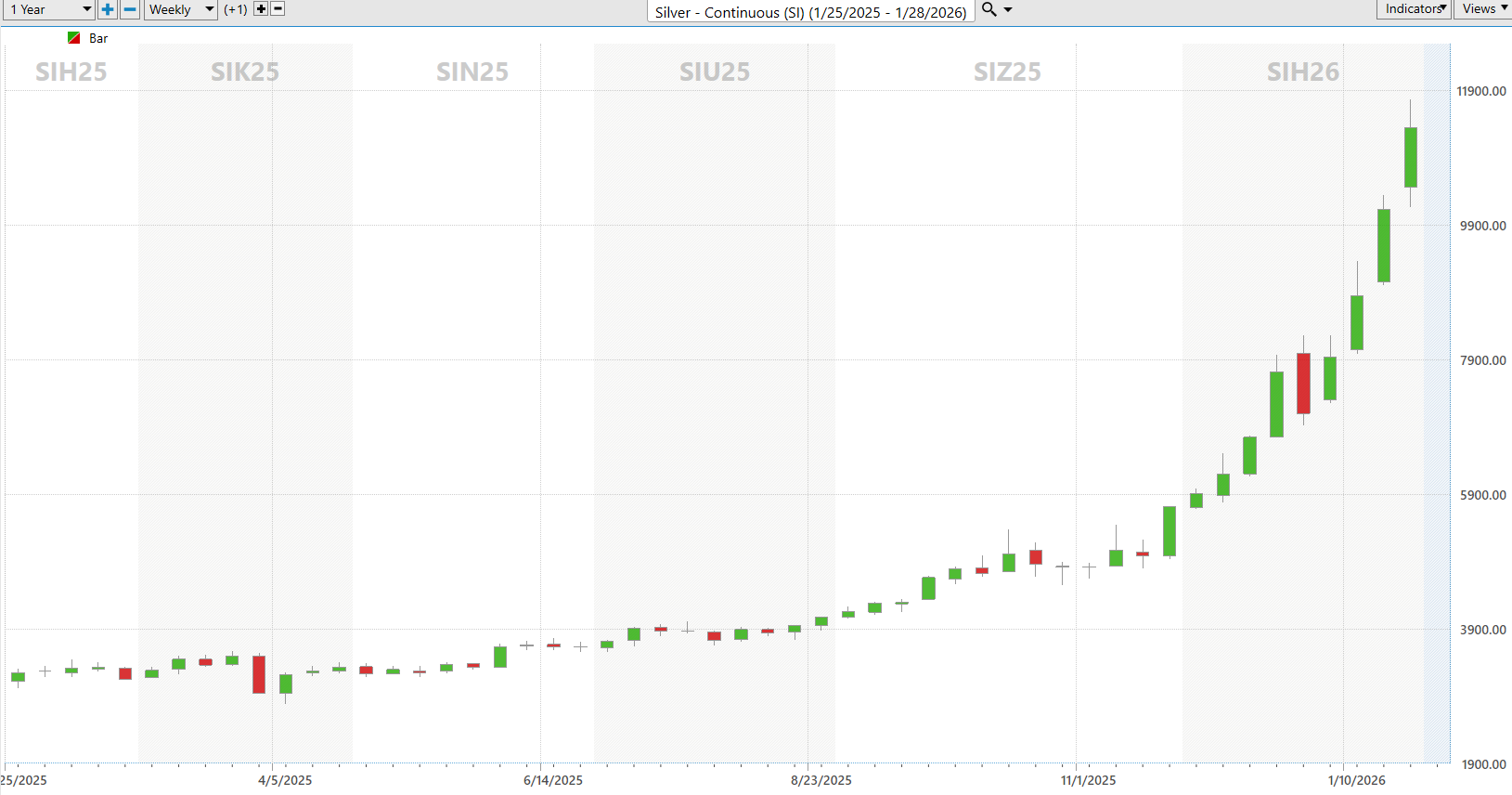Click the Bar chart type label

pyautogui.click(x=98, y=38)
